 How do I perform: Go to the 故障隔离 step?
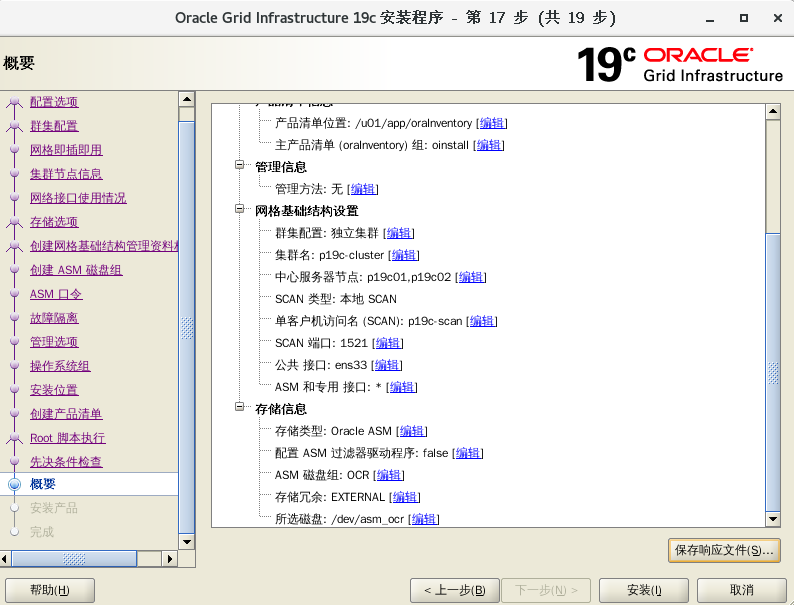(54, 318)
